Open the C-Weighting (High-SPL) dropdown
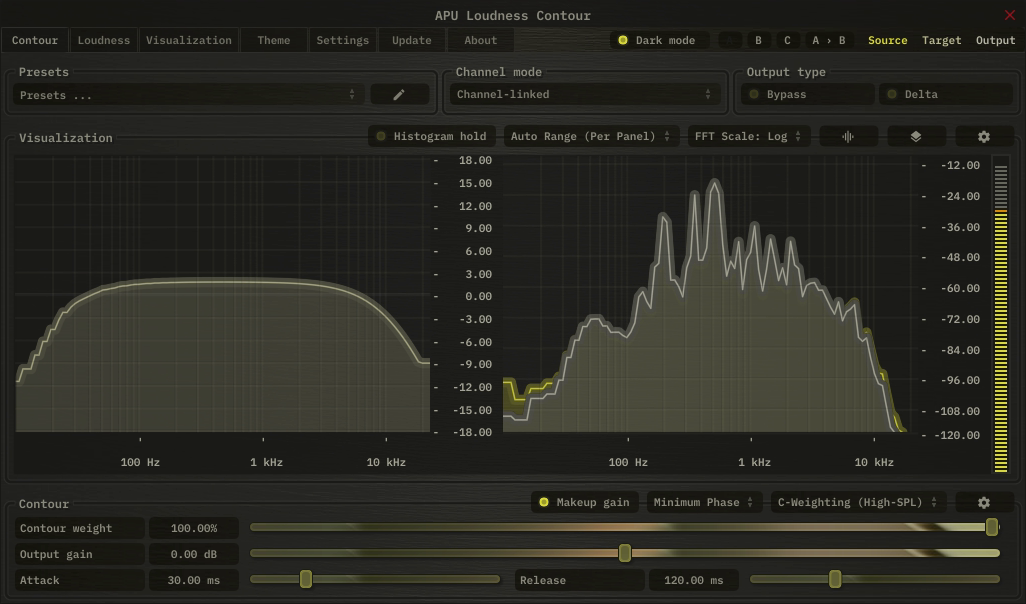Screen dimensions: 1026x604 [x=859, y=503]
